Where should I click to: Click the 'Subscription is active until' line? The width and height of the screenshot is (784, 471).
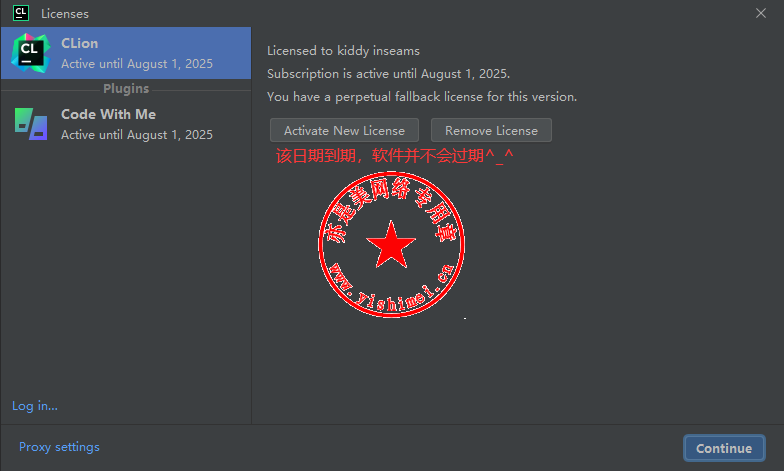click(388, 74)
